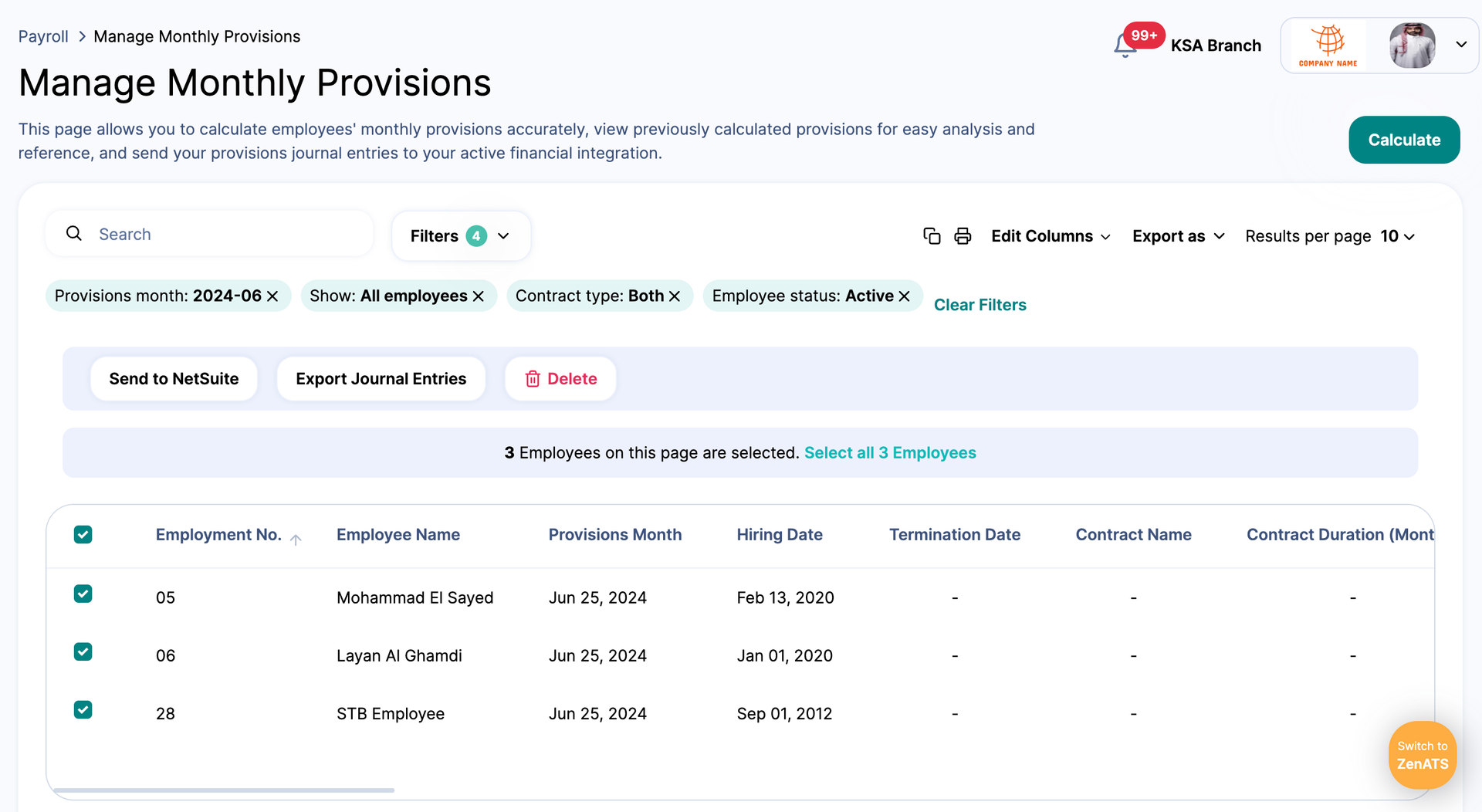1482x812 pixels.
Task: Open the notifications bell
Action: (x=1125, y=46)
